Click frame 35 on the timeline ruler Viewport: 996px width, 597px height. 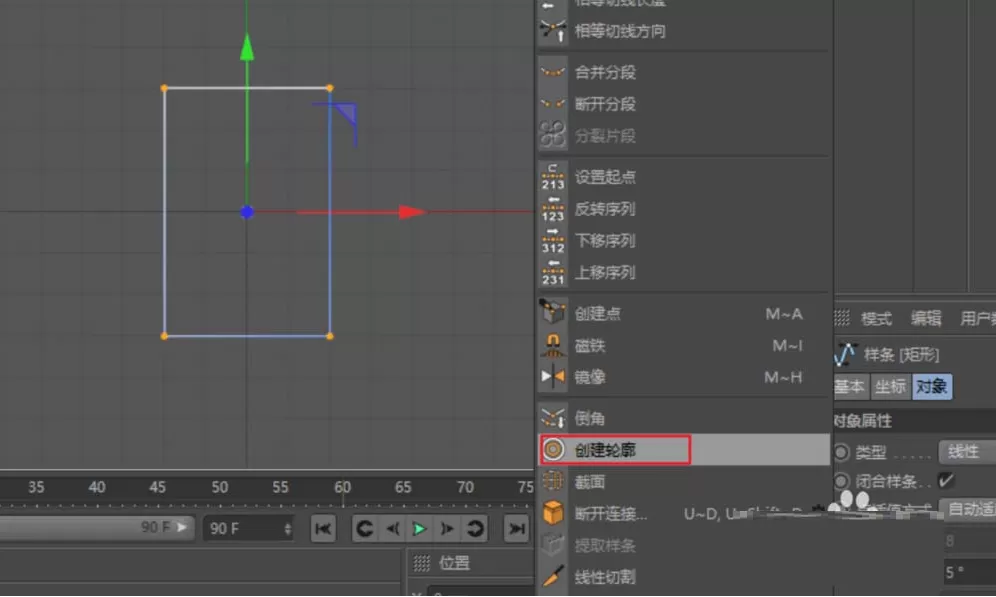click(x=36, y=487)
